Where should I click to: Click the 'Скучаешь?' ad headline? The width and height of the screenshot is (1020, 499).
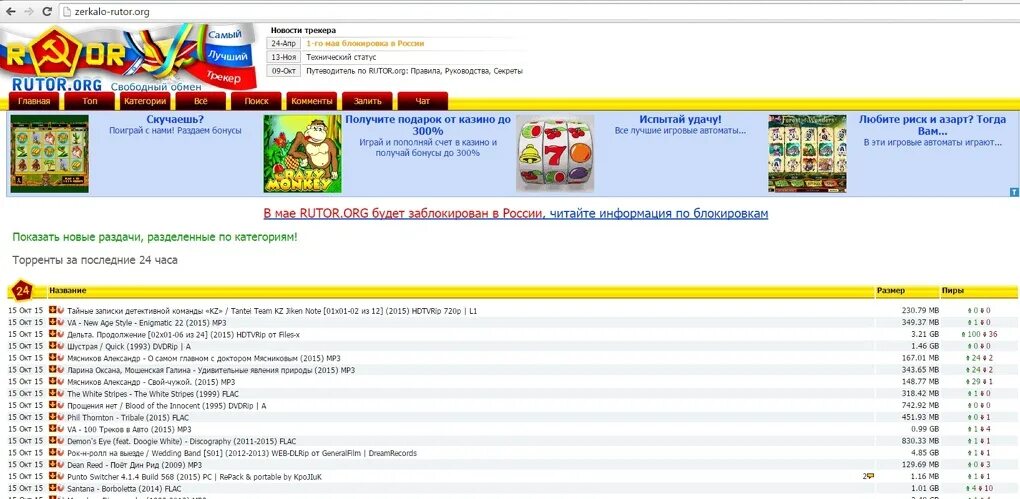coord(175,120)
